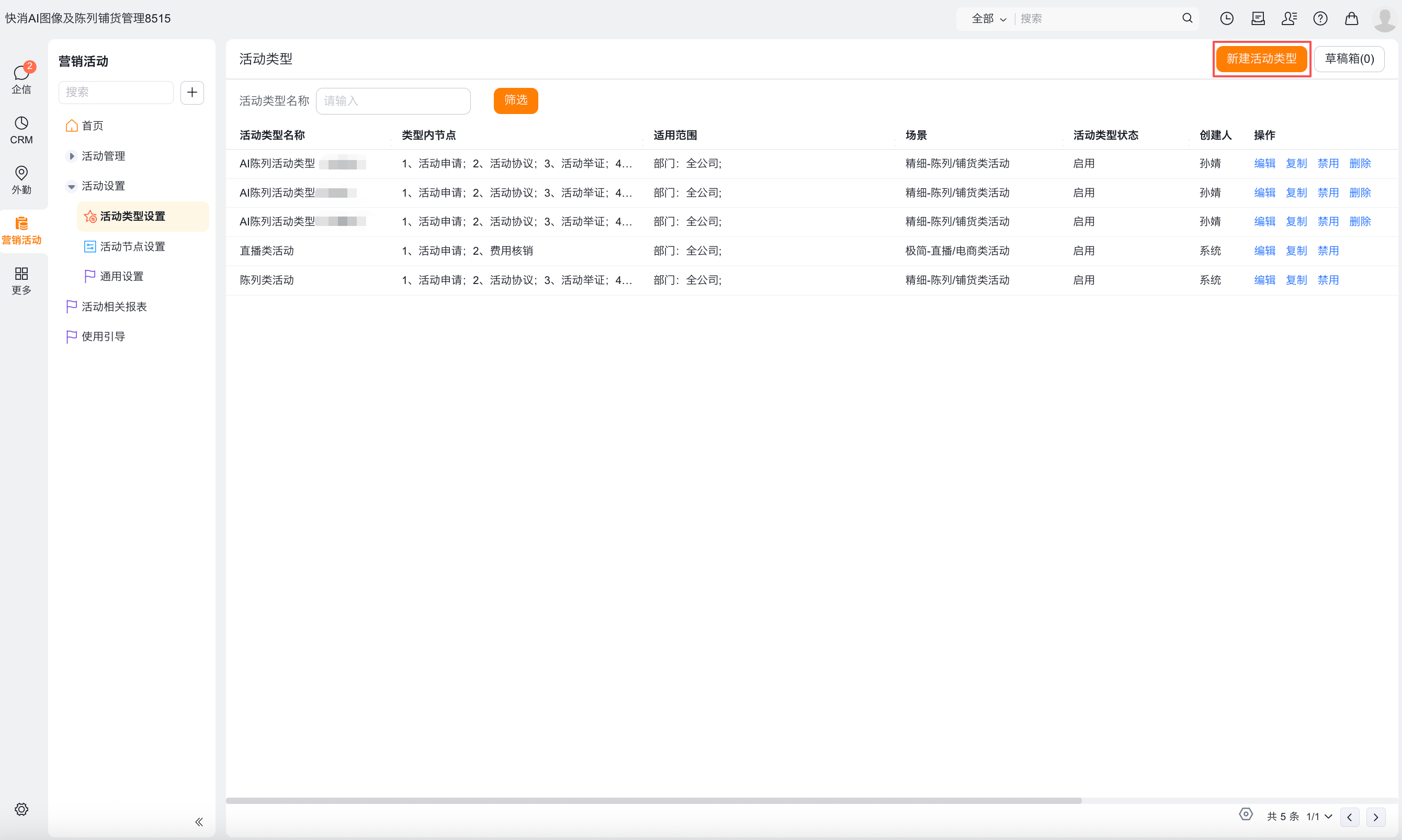Viewport: 1402px width, 840px height.
Task: Click the history clock icon in the top bar
Action: coord(1226,19)
